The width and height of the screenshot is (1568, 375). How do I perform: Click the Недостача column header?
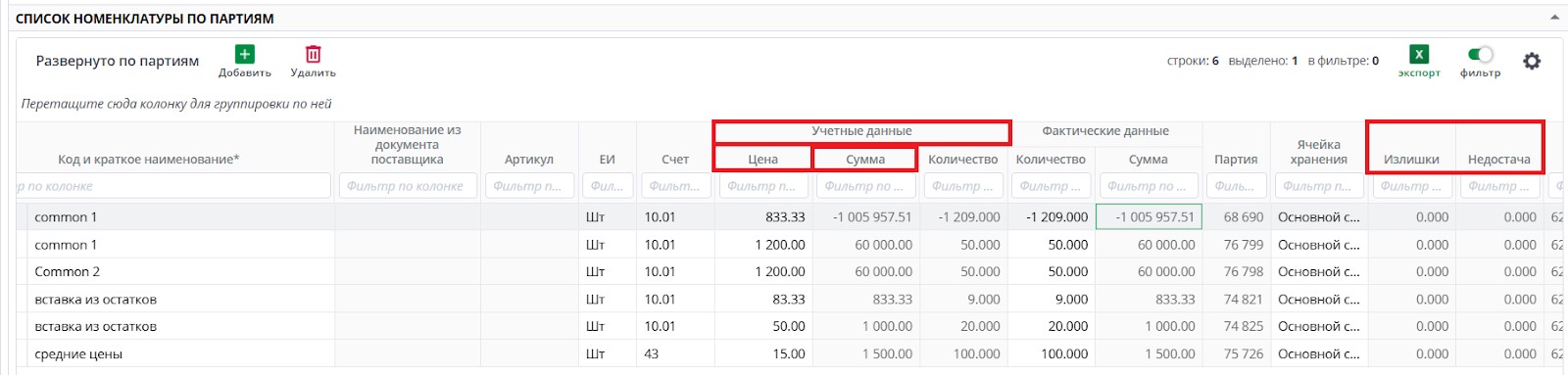(x=1498, y=159)
